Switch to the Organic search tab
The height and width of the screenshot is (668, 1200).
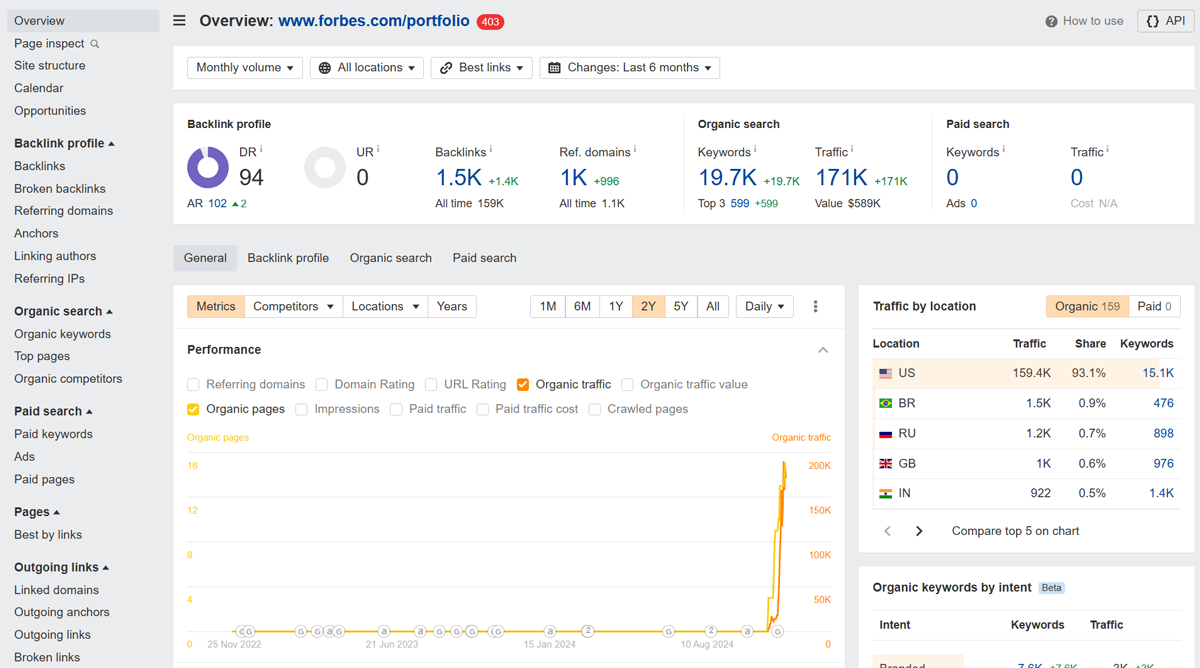391,258
